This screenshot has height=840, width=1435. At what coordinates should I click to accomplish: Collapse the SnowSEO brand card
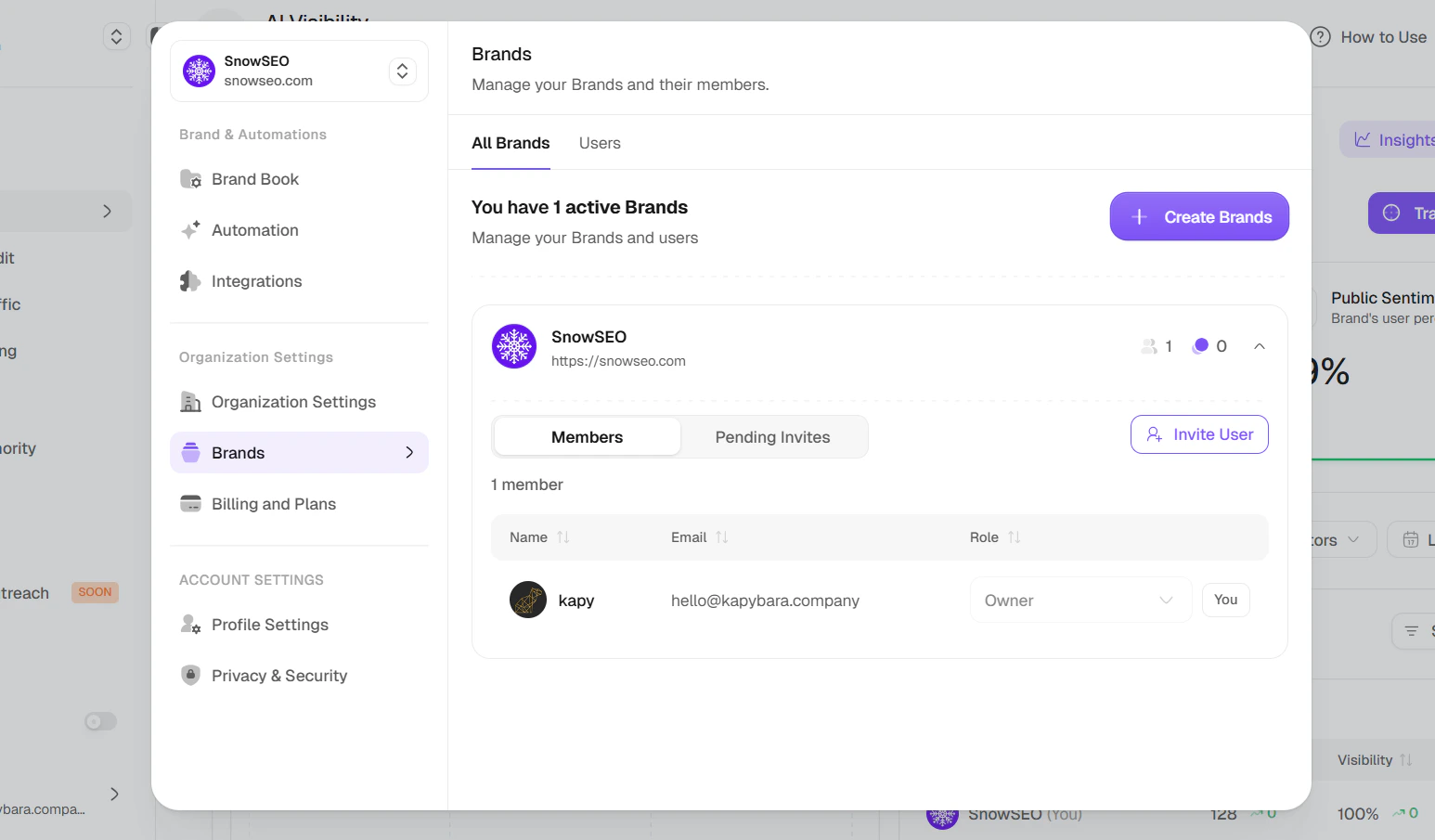click(1260, 345)
